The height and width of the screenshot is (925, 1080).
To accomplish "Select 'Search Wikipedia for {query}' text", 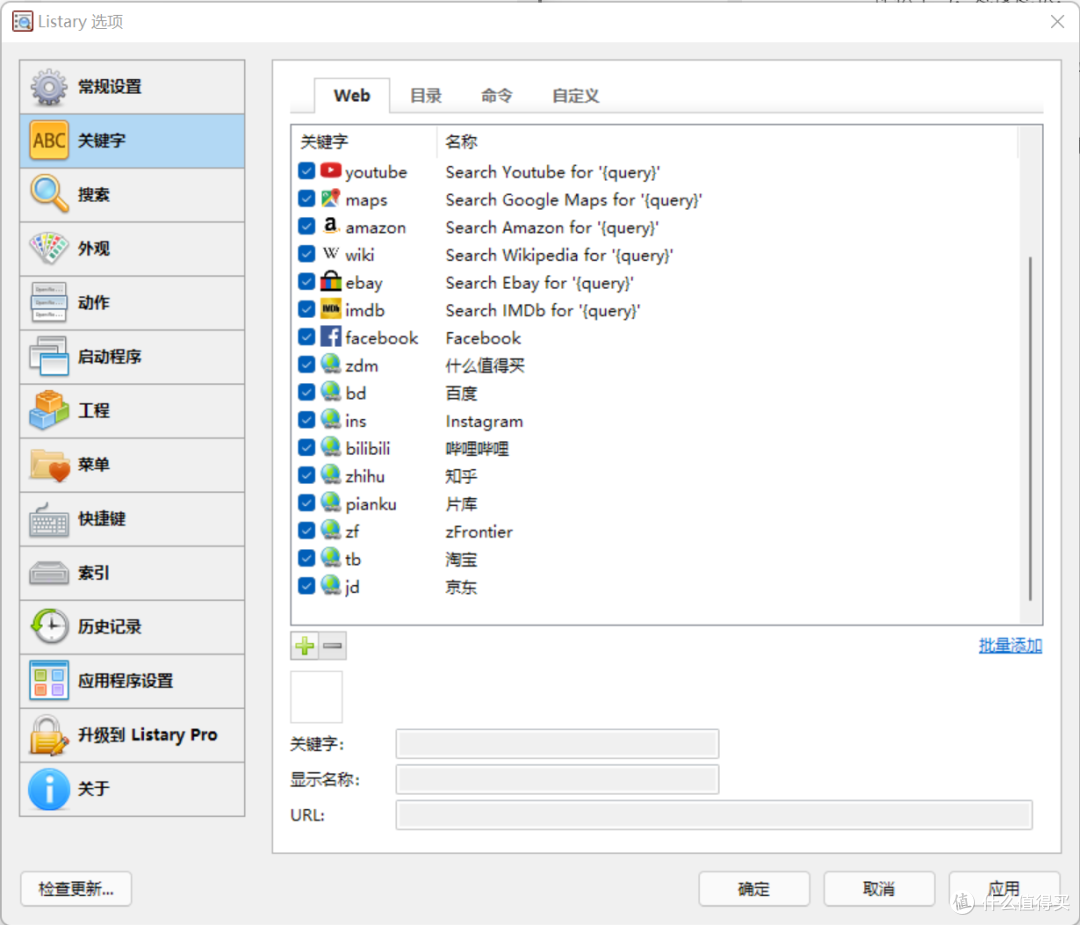I will tap(559, 255).
